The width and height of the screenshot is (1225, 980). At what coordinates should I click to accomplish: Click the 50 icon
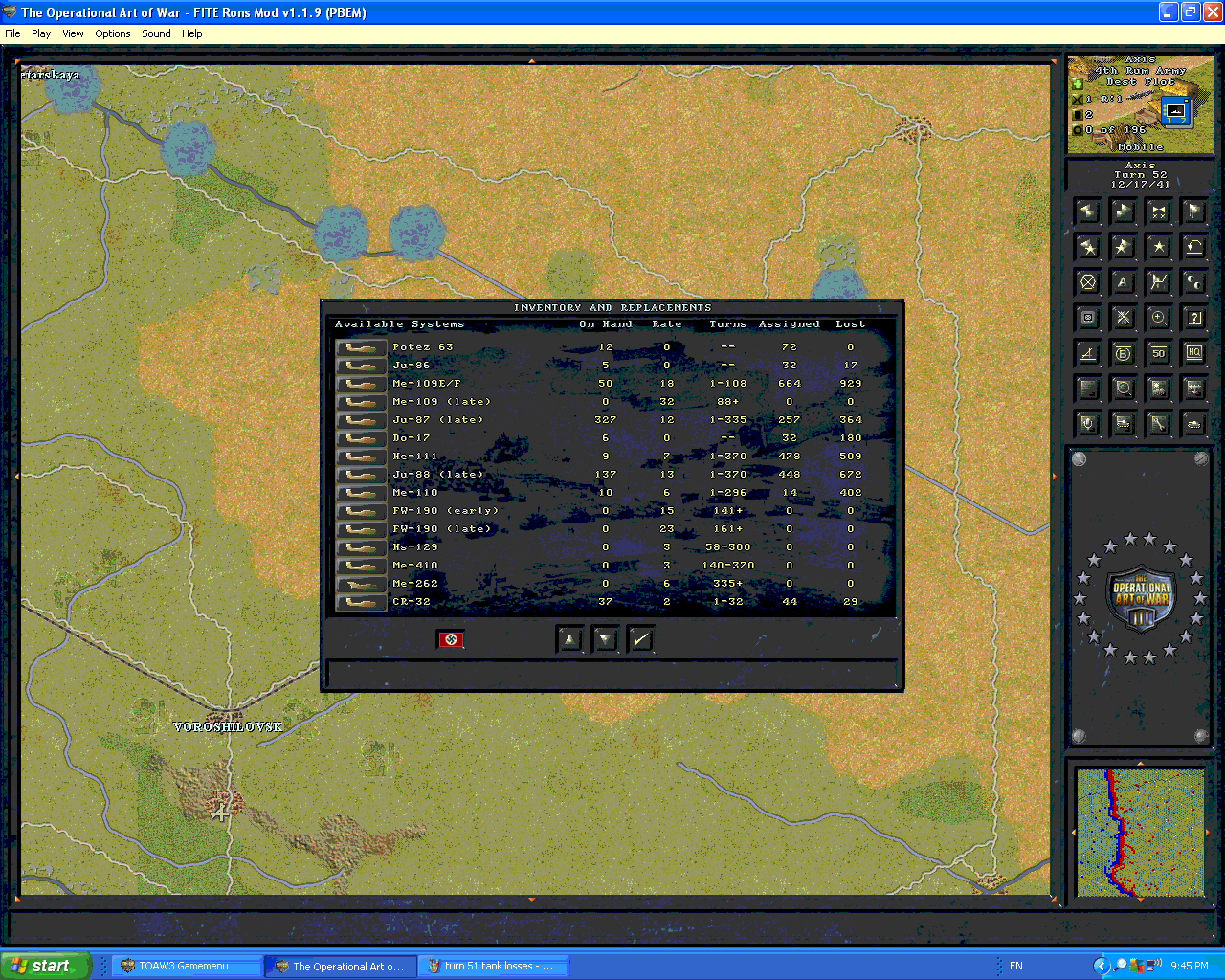(x=1158, y=353)
